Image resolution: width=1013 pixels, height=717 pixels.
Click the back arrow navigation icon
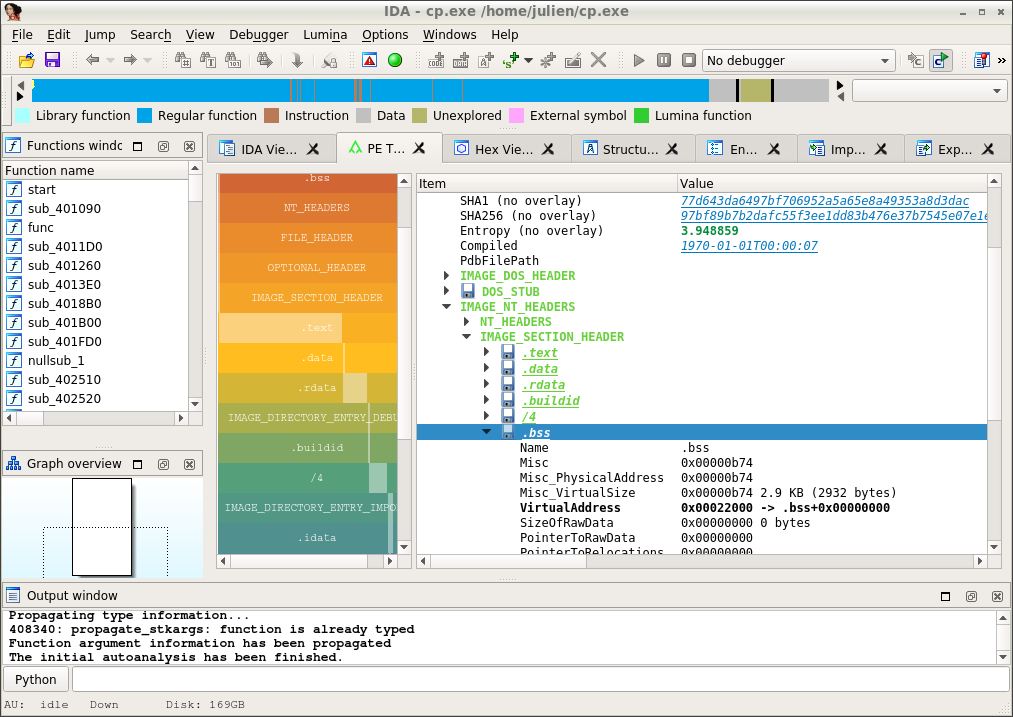click(93, 60)
